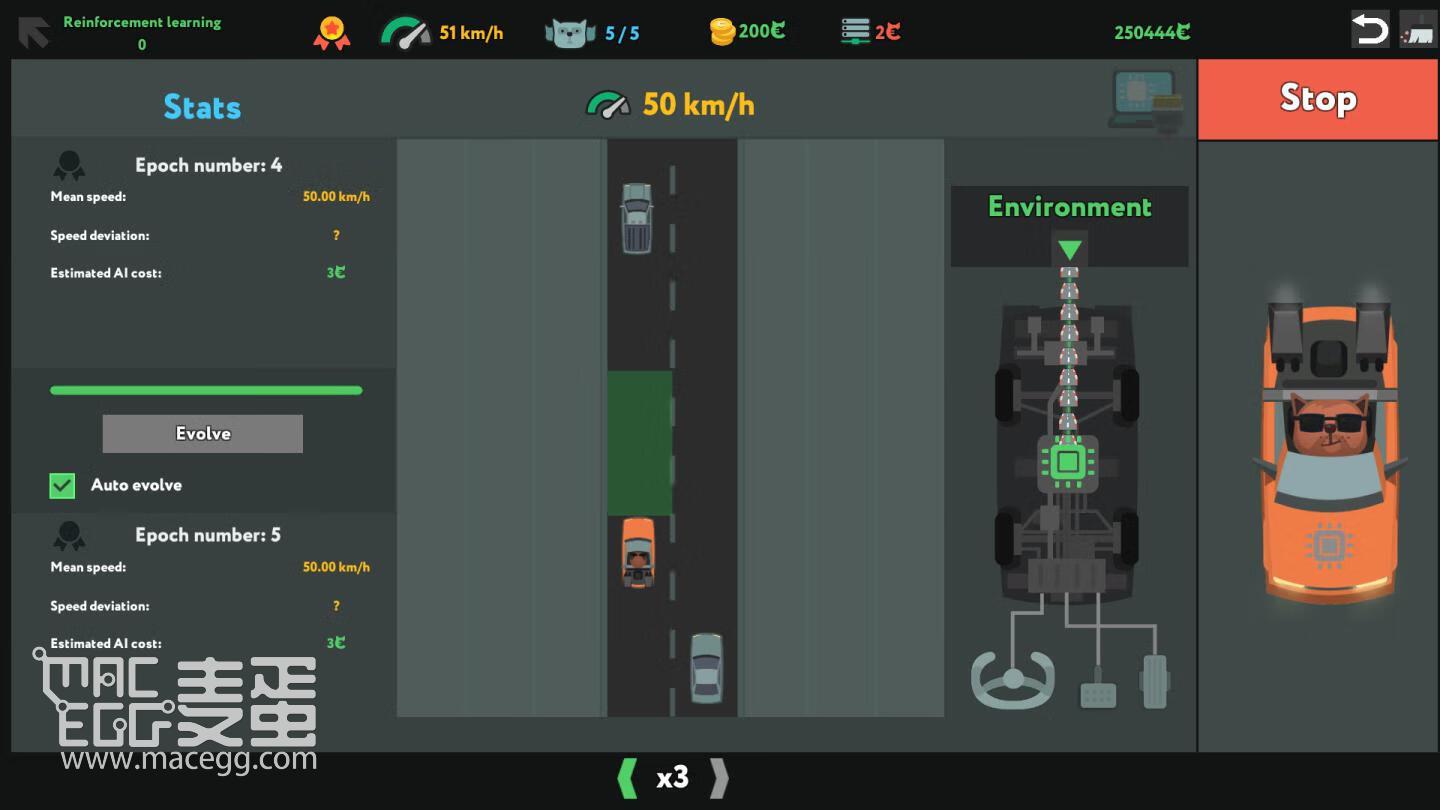1440x810 pixels.
Task: Increase simulation speed with right chevron
Action: (x=719, y=778)
